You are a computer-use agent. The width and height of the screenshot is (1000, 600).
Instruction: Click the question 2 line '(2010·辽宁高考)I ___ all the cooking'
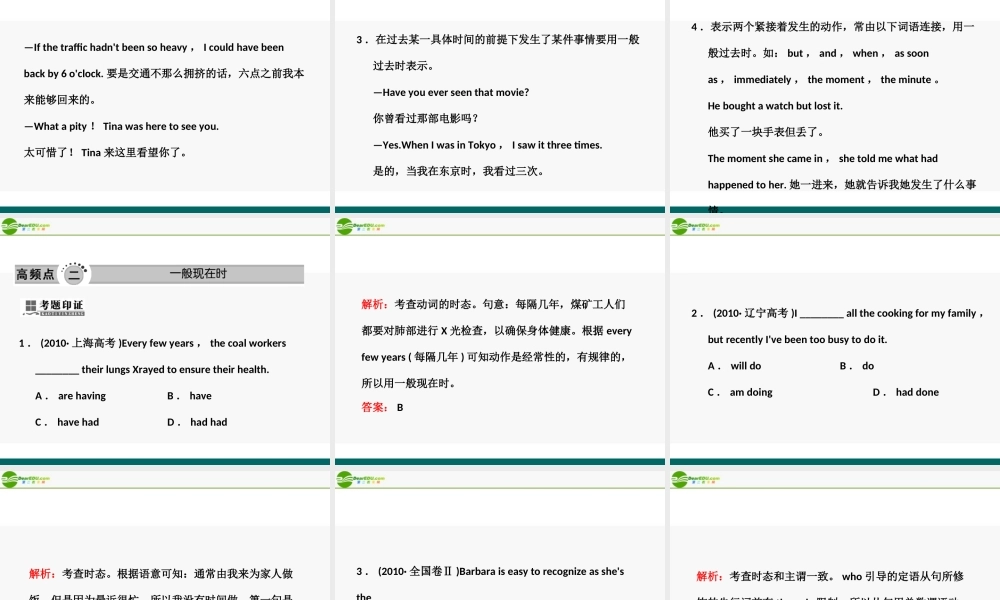tap(837, 313)
